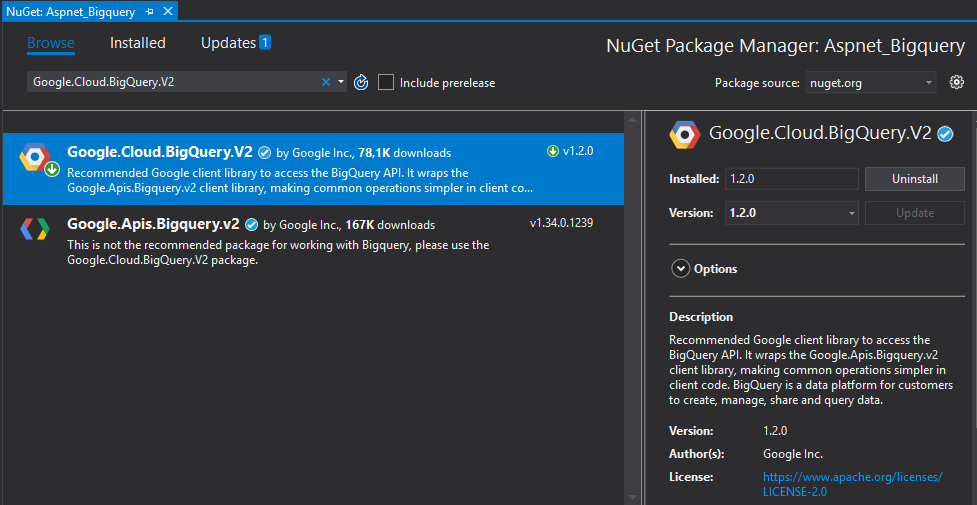Screen dimensions: 977x505
Task: Select Google.Cloud.BigQuery.V2 package in results list
Action: pyautogui.click(x=313, y=169)
